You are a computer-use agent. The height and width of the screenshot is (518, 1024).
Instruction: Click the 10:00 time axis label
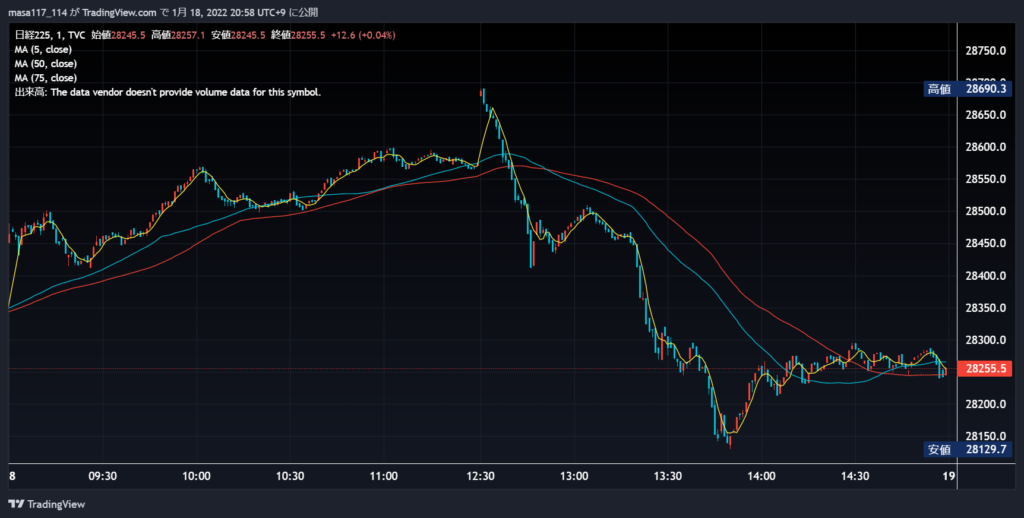196,476
